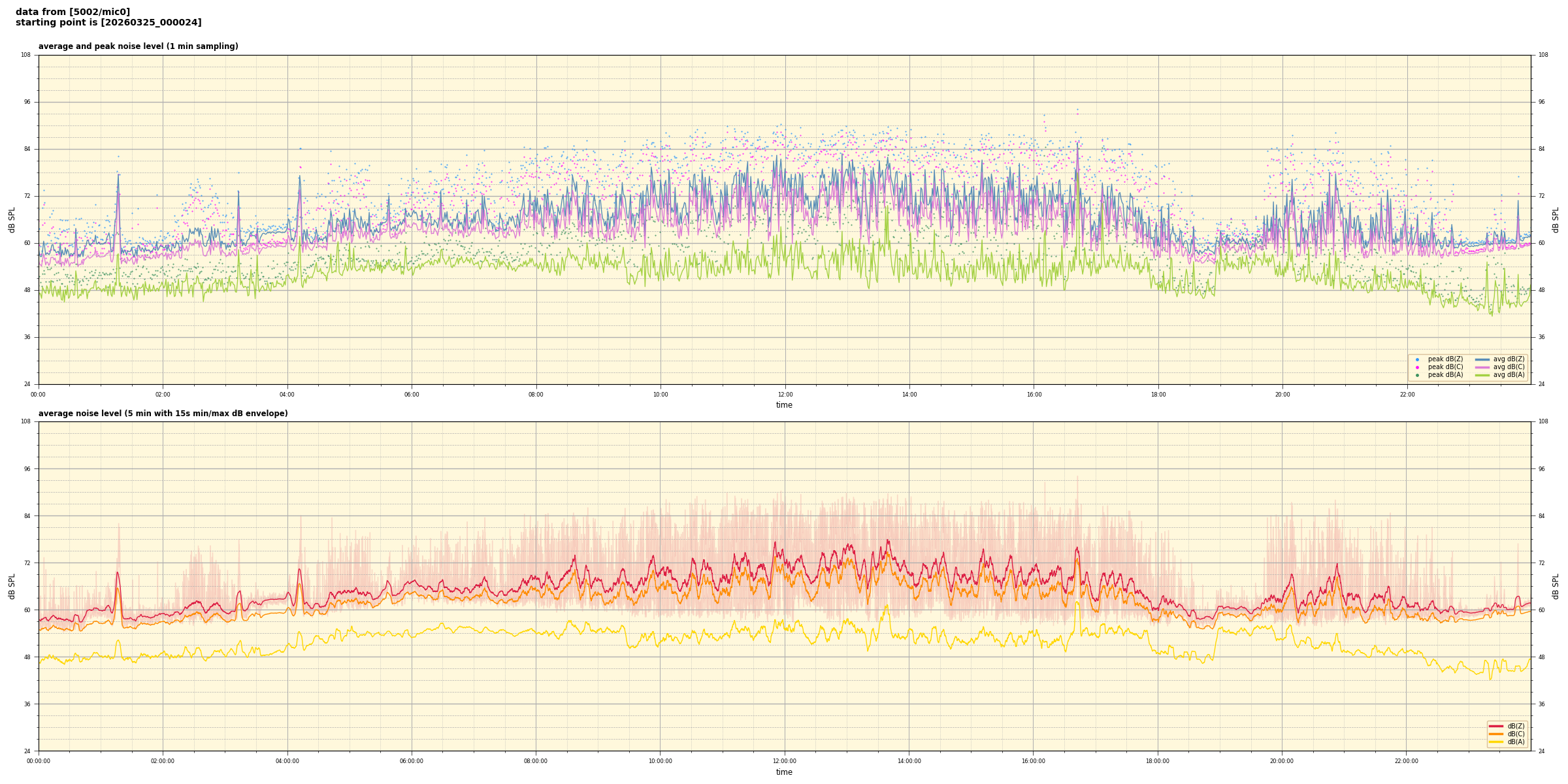
Task: Click the 96 tick label on top chart's left axis
Action: pos(27,102)
